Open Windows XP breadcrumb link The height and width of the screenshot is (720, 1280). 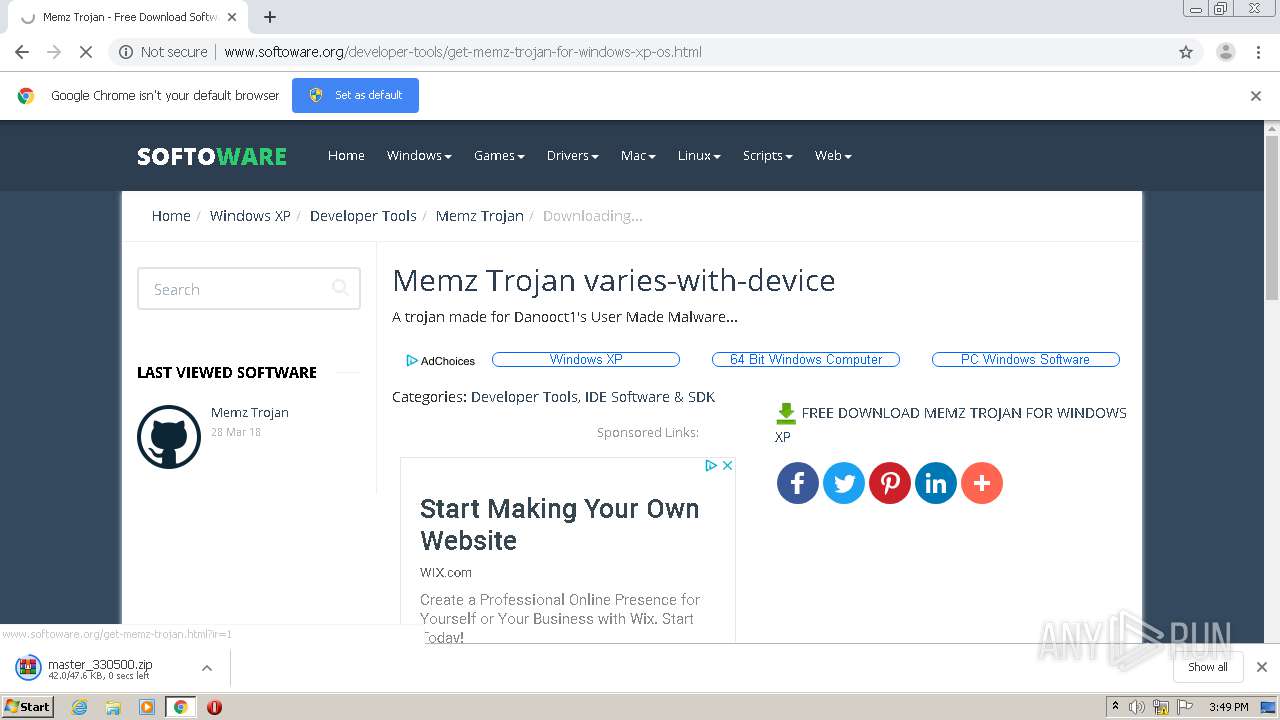(x=250, y=215)
